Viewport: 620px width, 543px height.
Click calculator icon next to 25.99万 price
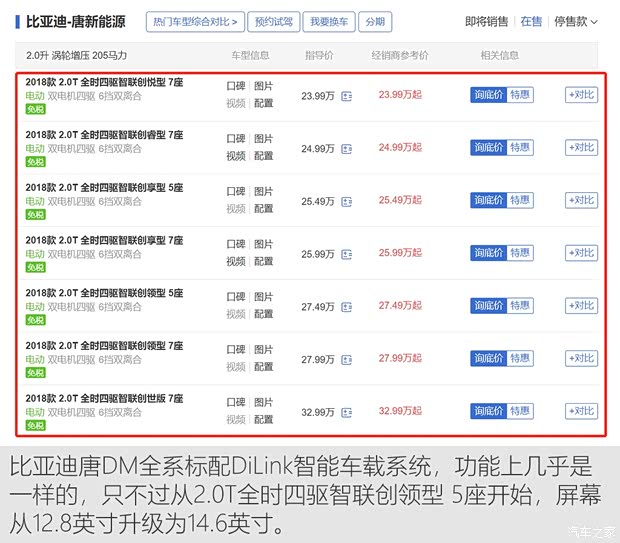coord(347,254)
